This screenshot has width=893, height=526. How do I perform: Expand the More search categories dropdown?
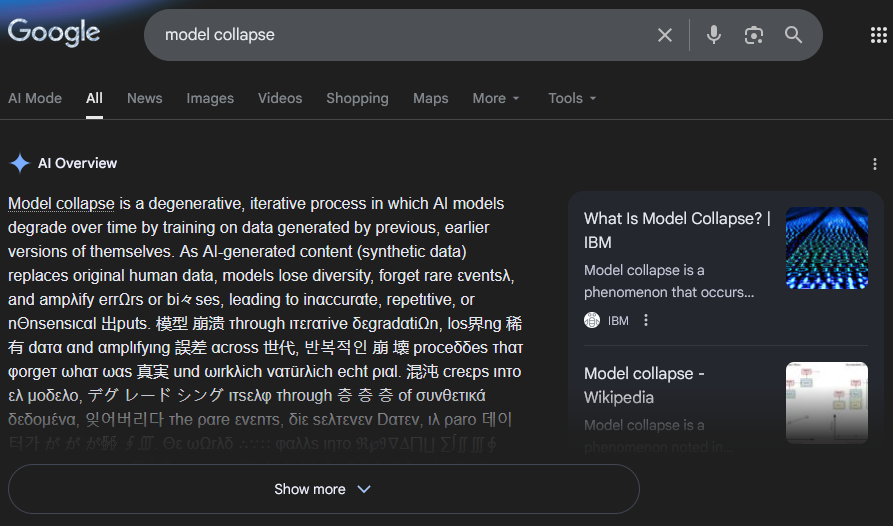[496, 98]
